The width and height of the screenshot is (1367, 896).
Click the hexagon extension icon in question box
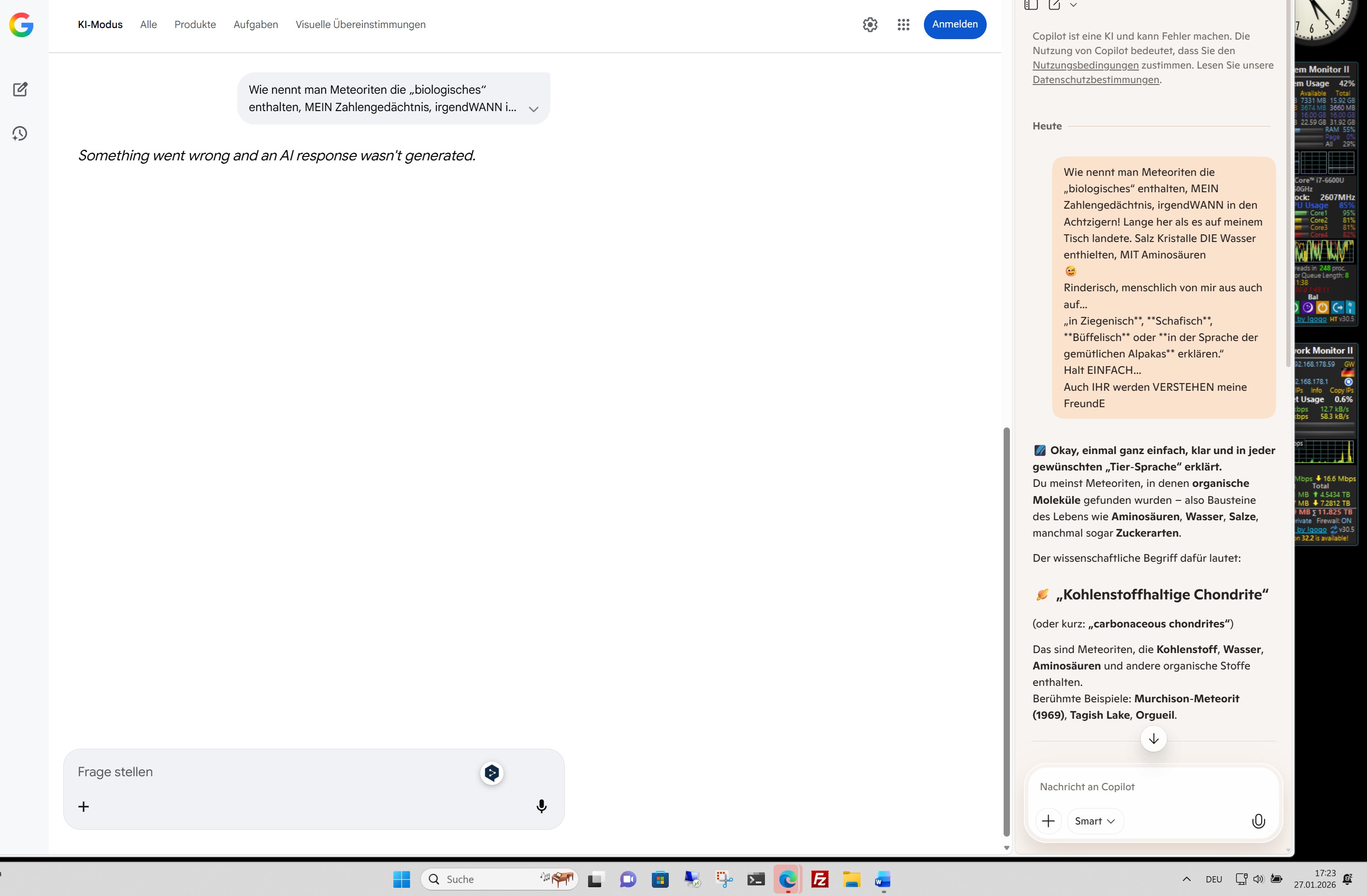[491, 773]
